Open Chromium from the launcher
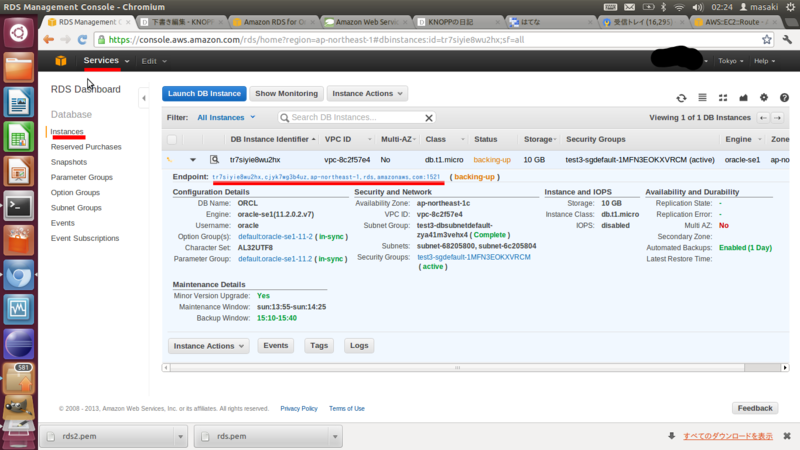 [19, 276]
